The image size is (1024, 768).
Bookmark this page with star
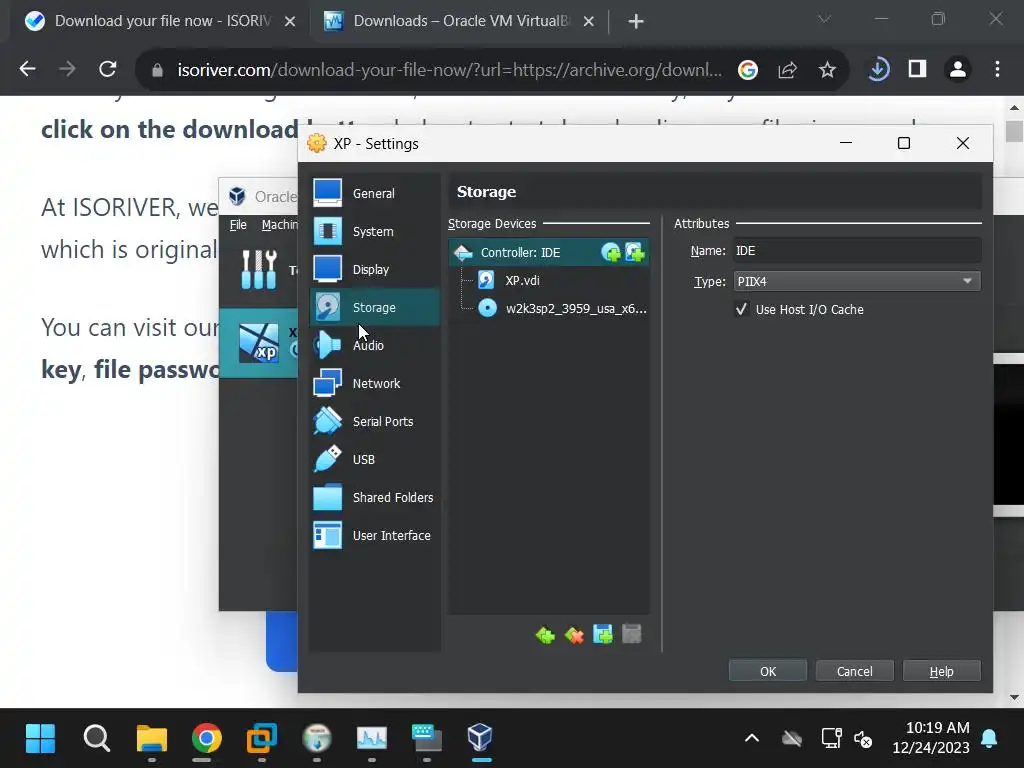click(x=827, y=69)
